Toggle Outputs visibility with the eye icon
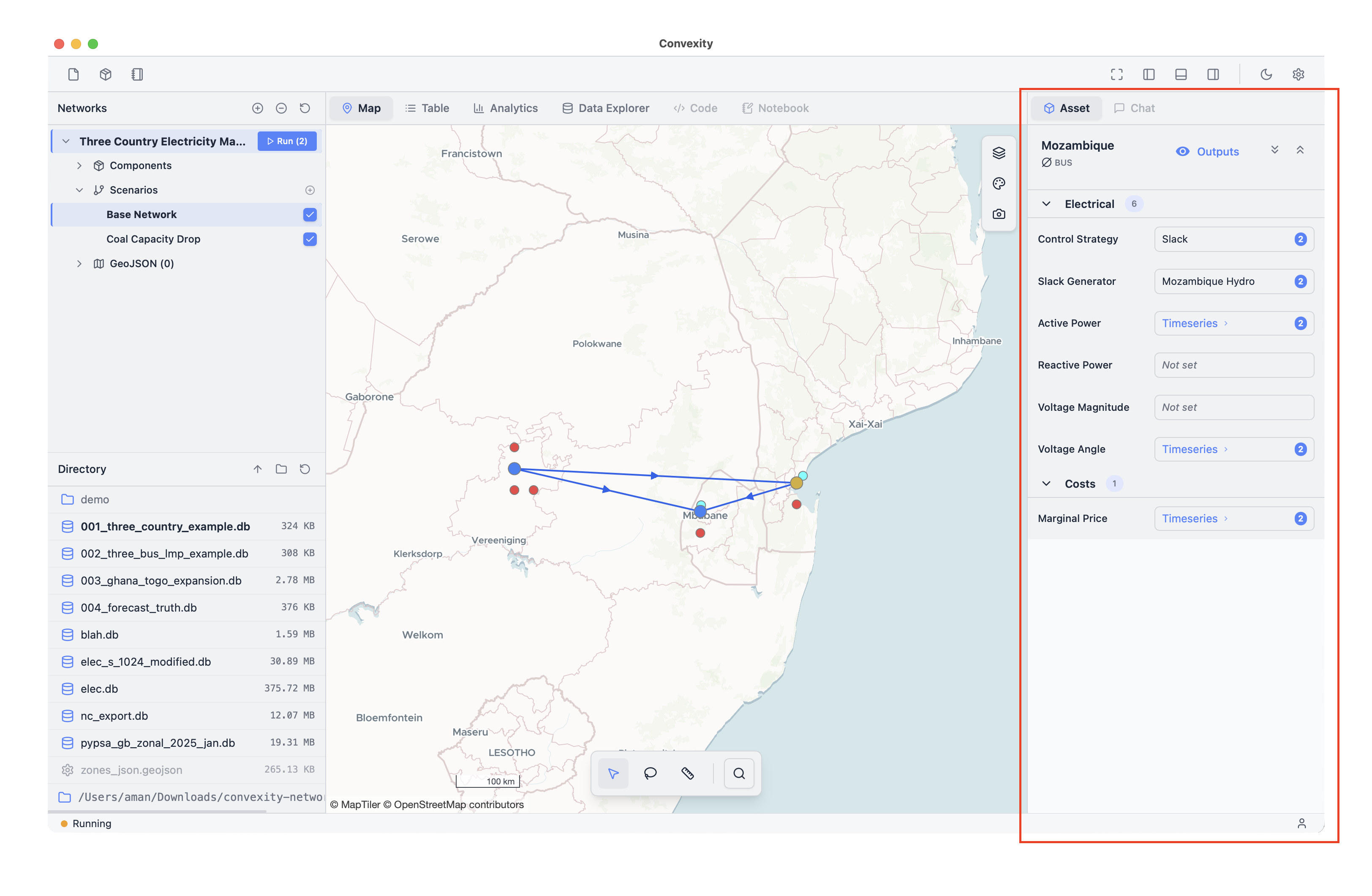This screenshot has height=896, width=1372. click(x=1182, y=151)
